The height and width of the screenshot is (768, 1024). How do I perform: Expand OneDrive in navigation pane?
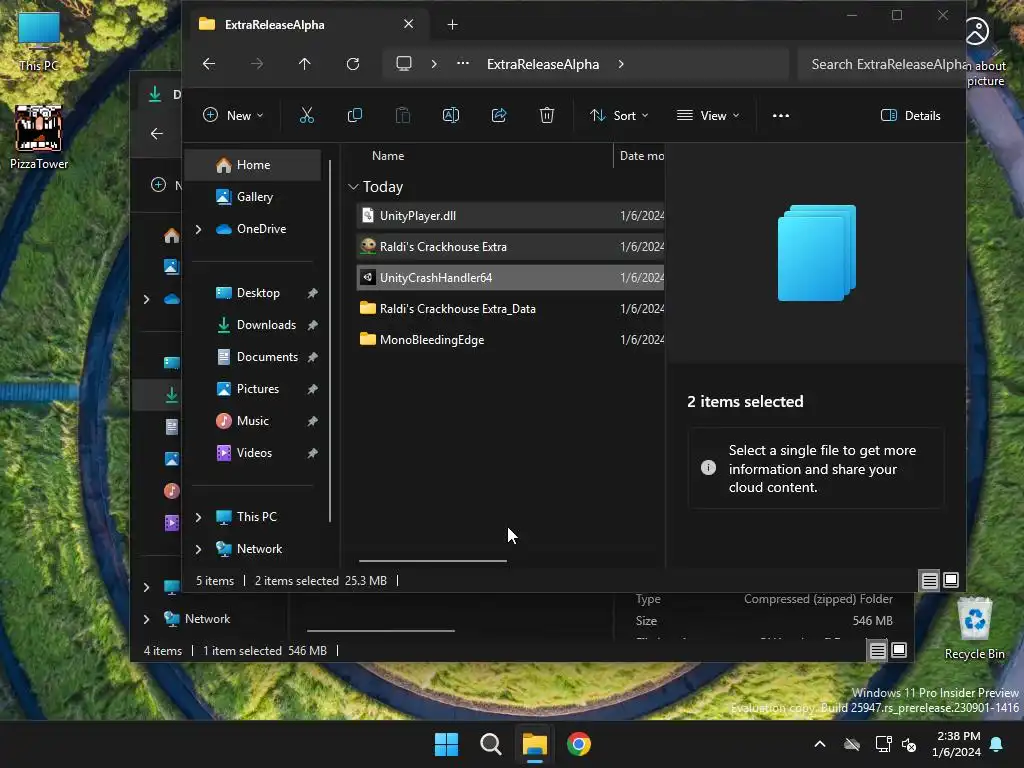tap(198, 229)
